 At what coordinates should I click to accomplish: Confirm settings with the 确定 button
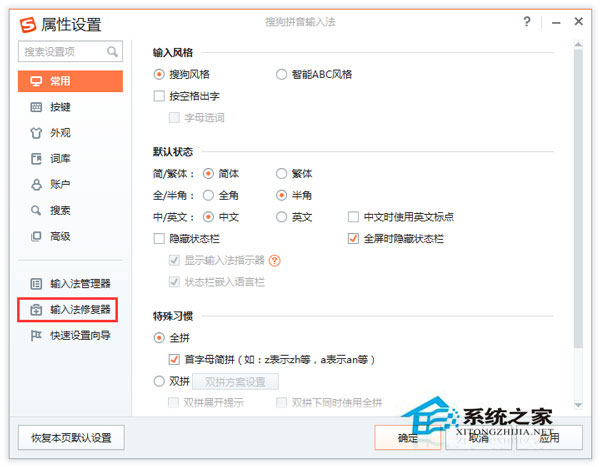tap(408, 438)
